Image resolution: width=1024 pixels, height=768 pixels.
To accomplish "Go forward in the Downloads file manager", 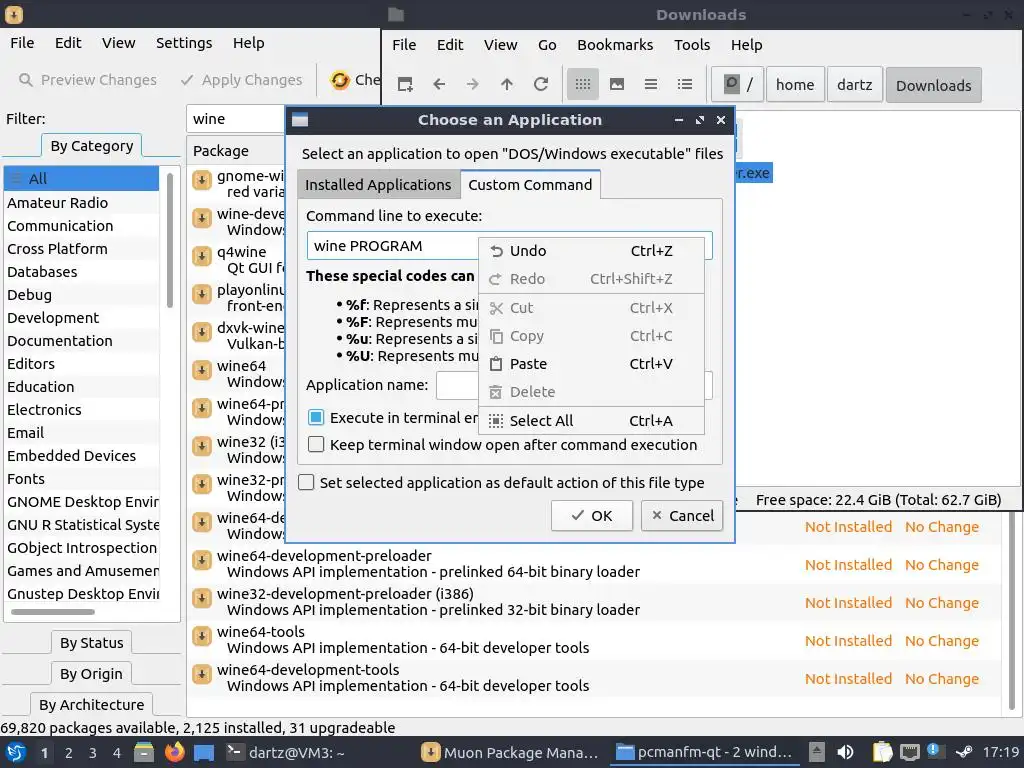I will (473, 84).
